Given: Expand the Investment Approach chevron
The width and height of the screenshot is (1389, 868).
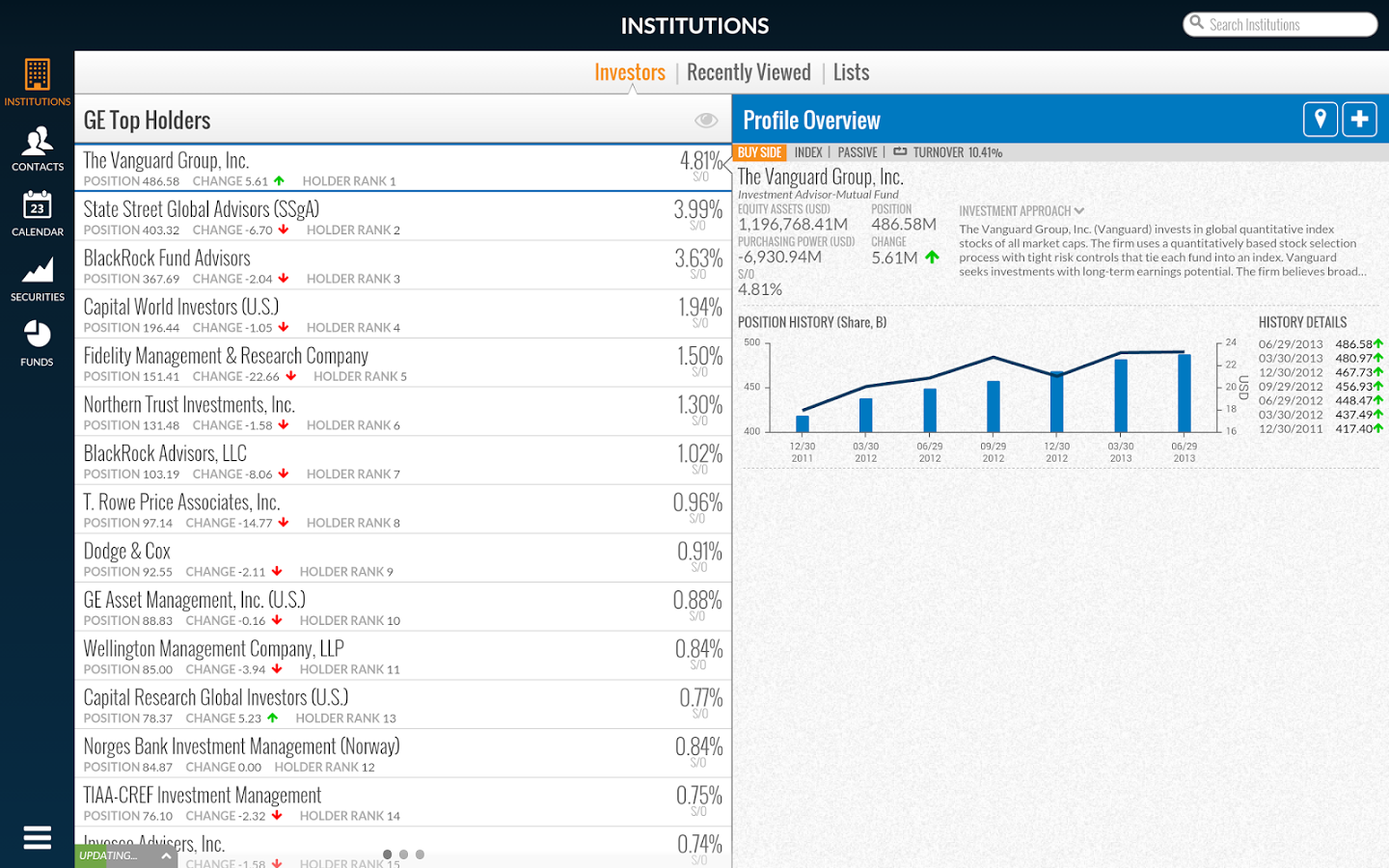Looking at the screenshot, I should (1078, 211).
